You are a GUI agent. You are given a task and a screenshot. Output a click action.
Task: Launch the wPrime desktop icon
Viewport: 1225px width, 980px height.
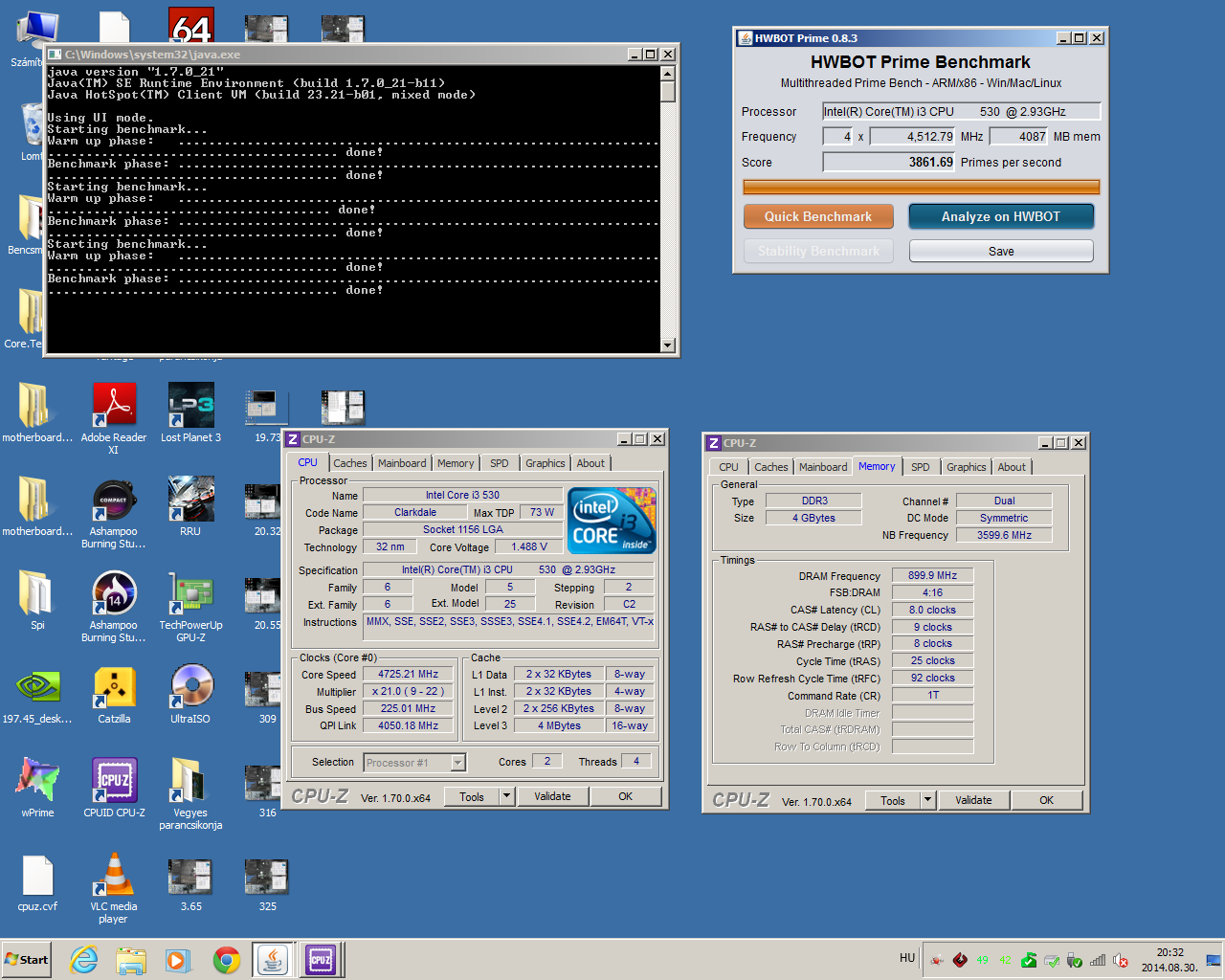(37, 788)
